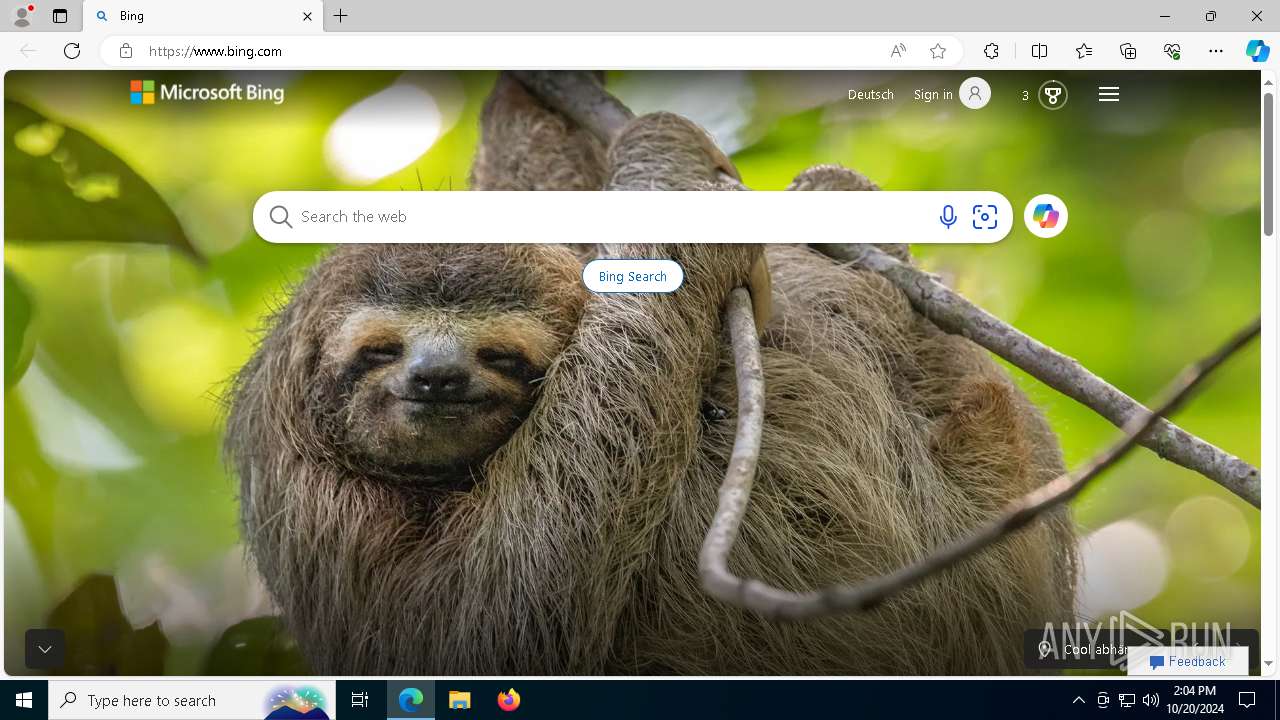1280x720 pixels.
Task: Launch Copilot chat round button
Action: pyautogui.click(x=1046, y=216)
